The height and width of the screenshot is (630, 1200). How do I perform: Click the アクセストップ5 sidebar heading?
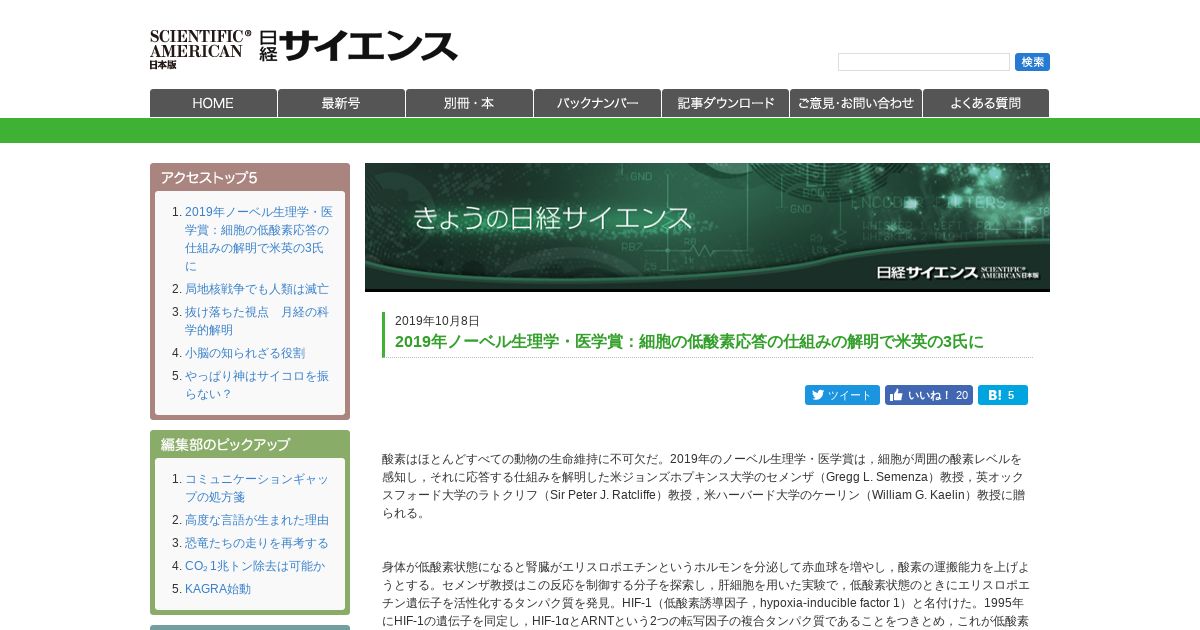pyautogui.click(x=209, y=178)
